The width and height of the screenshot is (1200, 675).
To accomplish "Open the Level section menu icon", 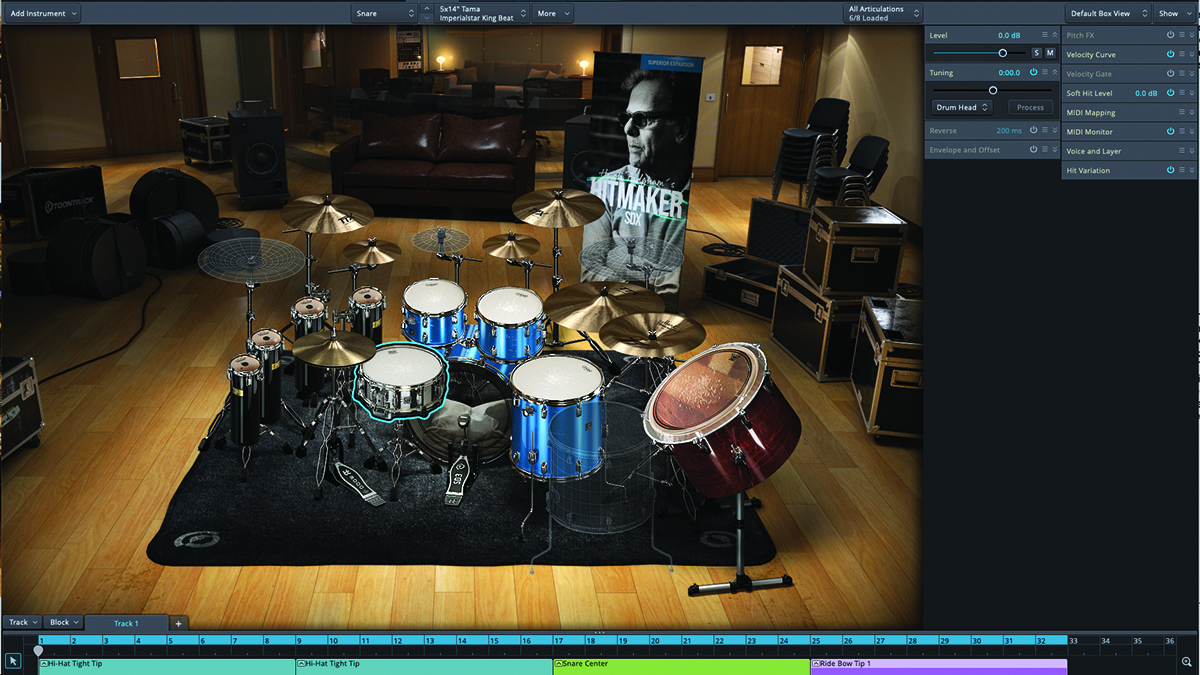I will point(1044,35).
